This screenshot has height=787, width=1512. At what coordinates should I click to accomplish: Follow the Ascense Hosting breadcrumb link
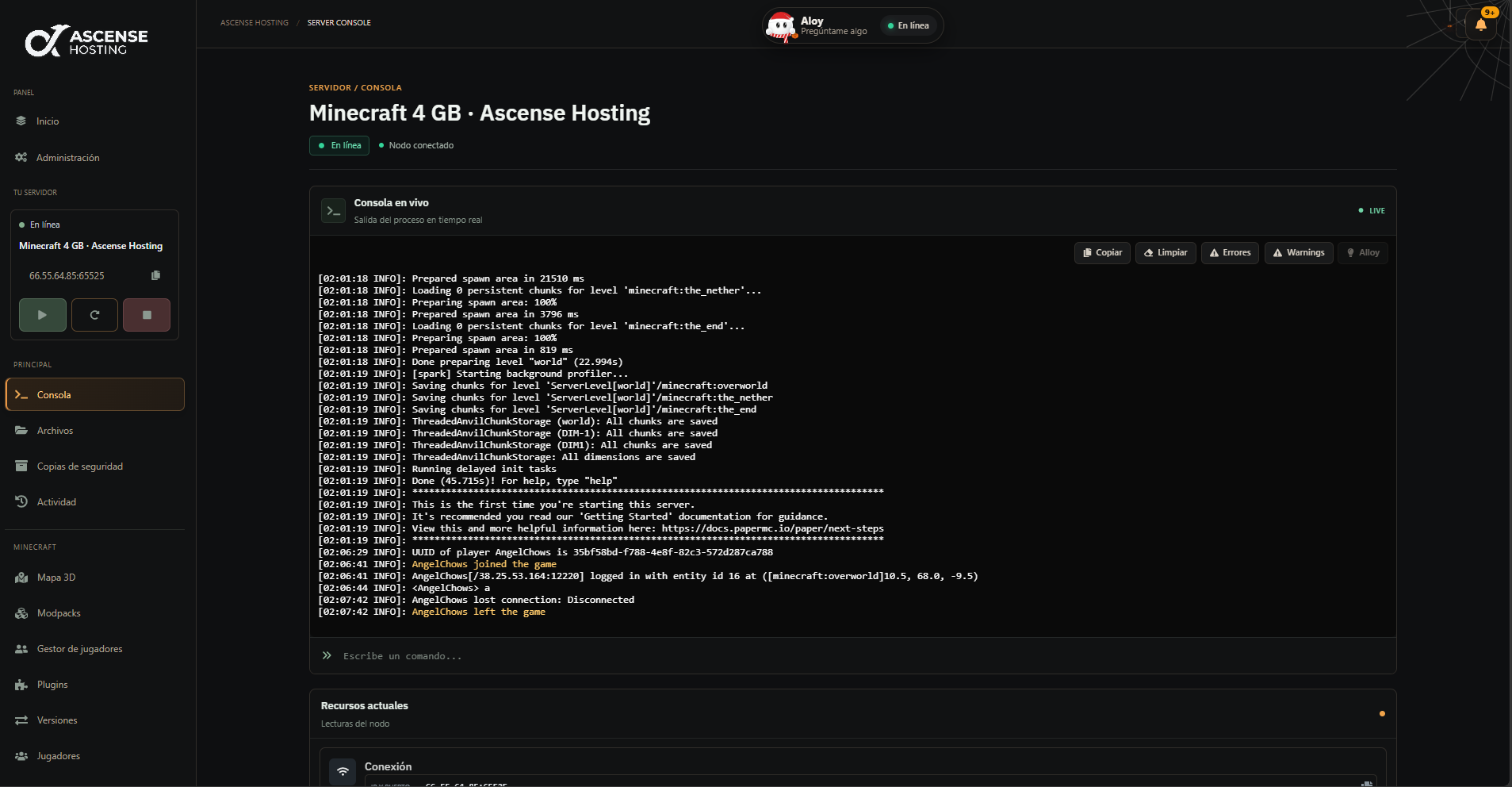(x=255, y=23)
